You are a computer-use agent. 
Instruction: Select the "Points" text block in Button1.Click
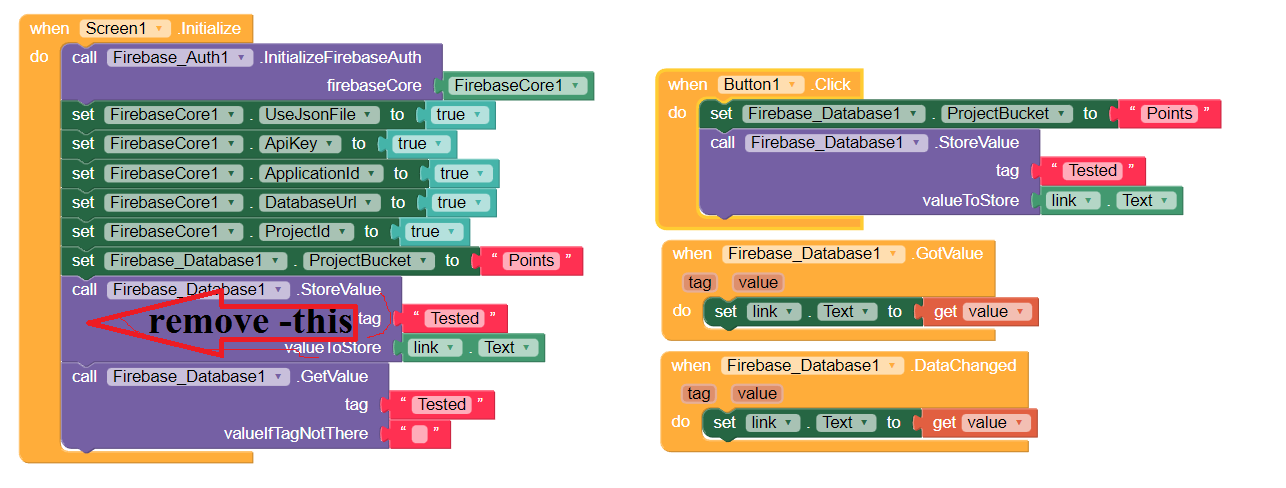point(1169,113)
